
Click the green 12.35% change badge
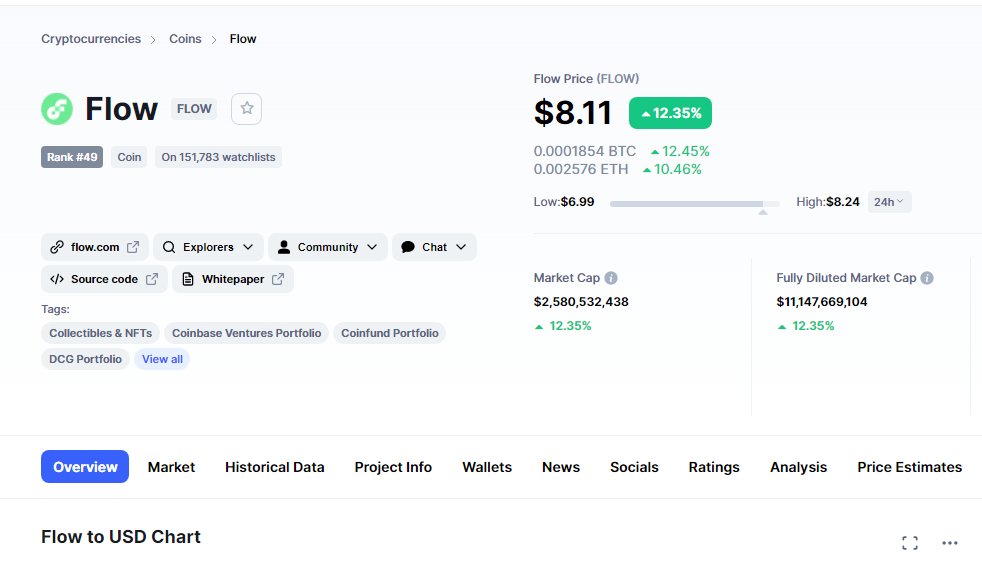pyautogui.click(x=670, y=113)
